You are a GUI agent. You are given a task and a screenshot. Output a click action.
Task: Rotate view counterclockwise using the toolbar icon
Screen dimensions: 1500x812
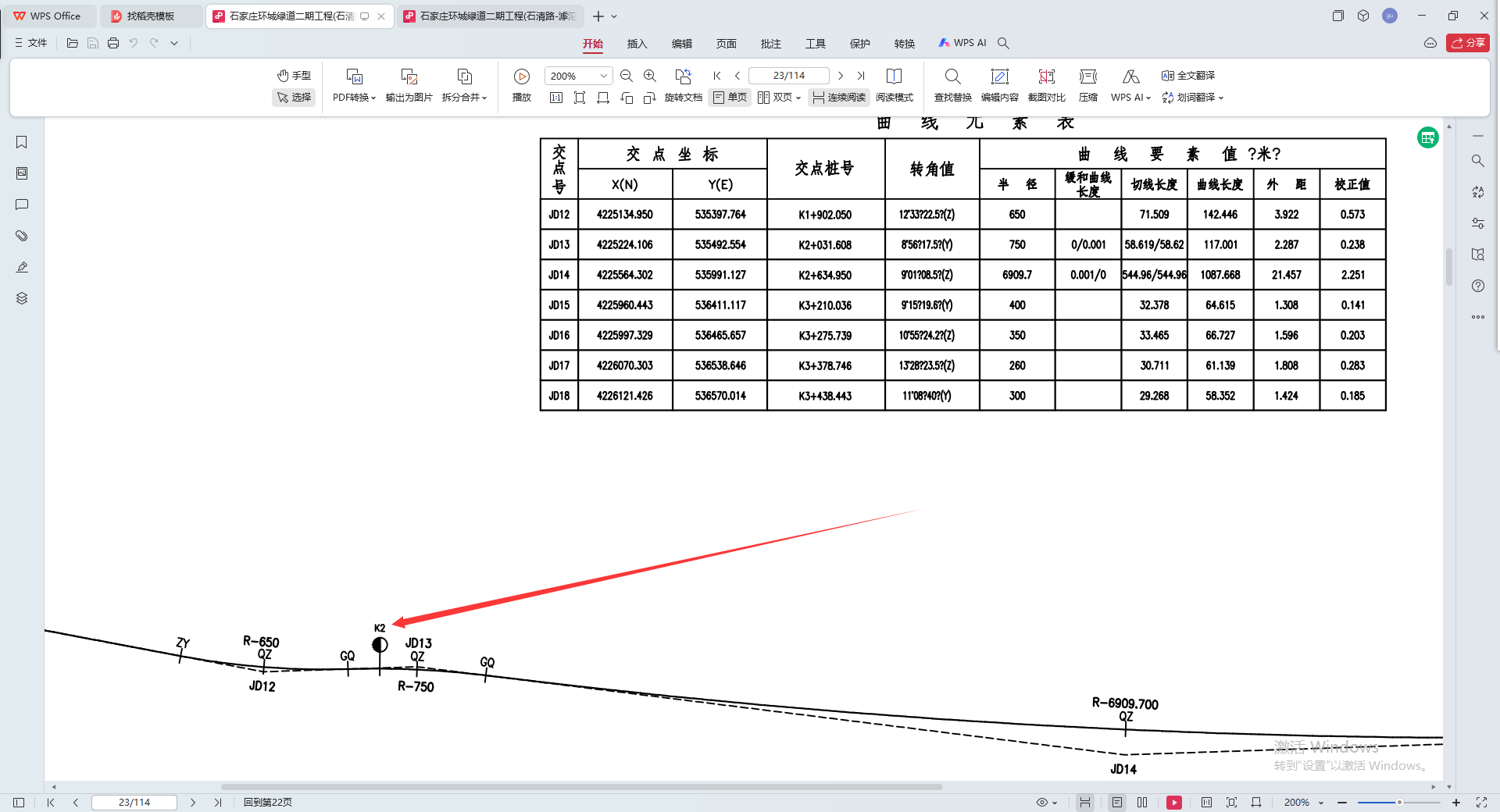pos(627,98)
